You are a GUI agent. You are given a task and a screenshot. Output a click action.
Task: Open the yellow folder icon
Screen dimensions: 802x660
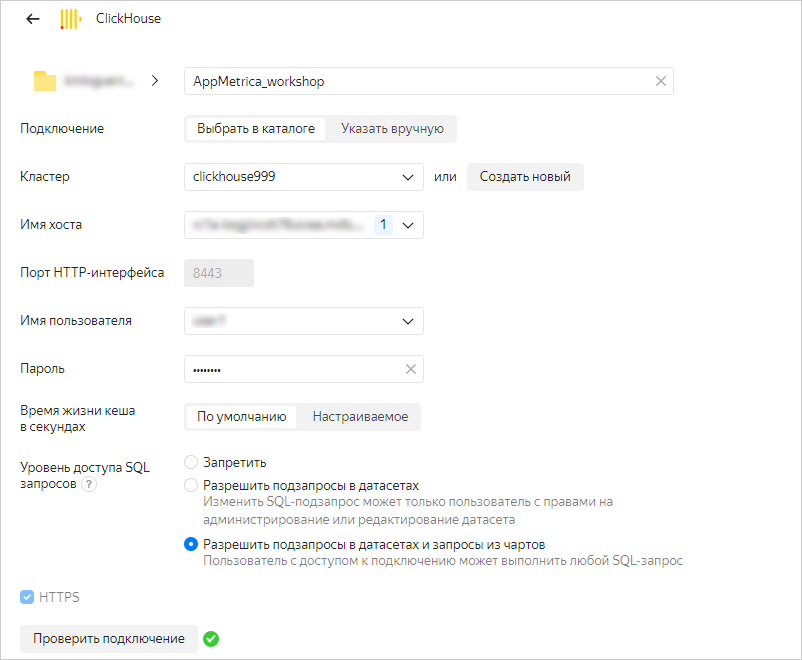[44, 81]
